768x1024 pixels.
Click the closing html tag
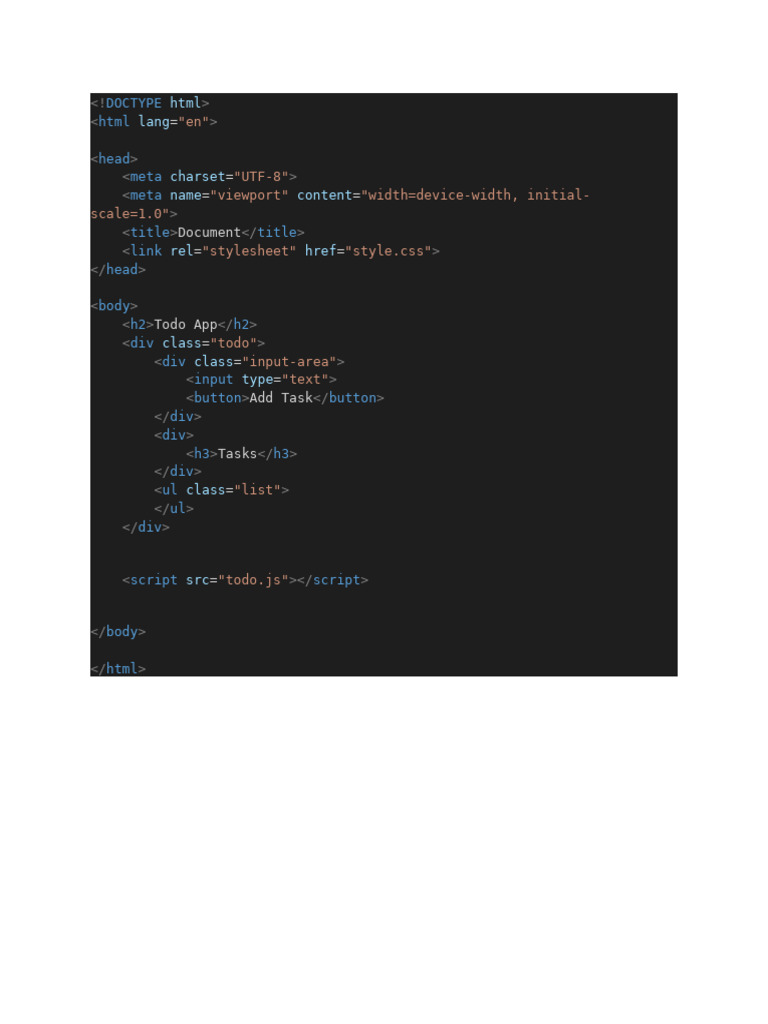click(118, 669)
